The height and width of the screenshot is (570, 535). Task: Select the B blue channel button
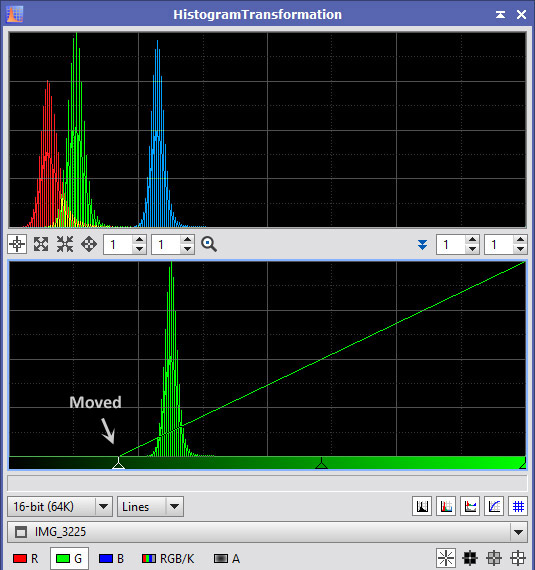coord(111,558)
